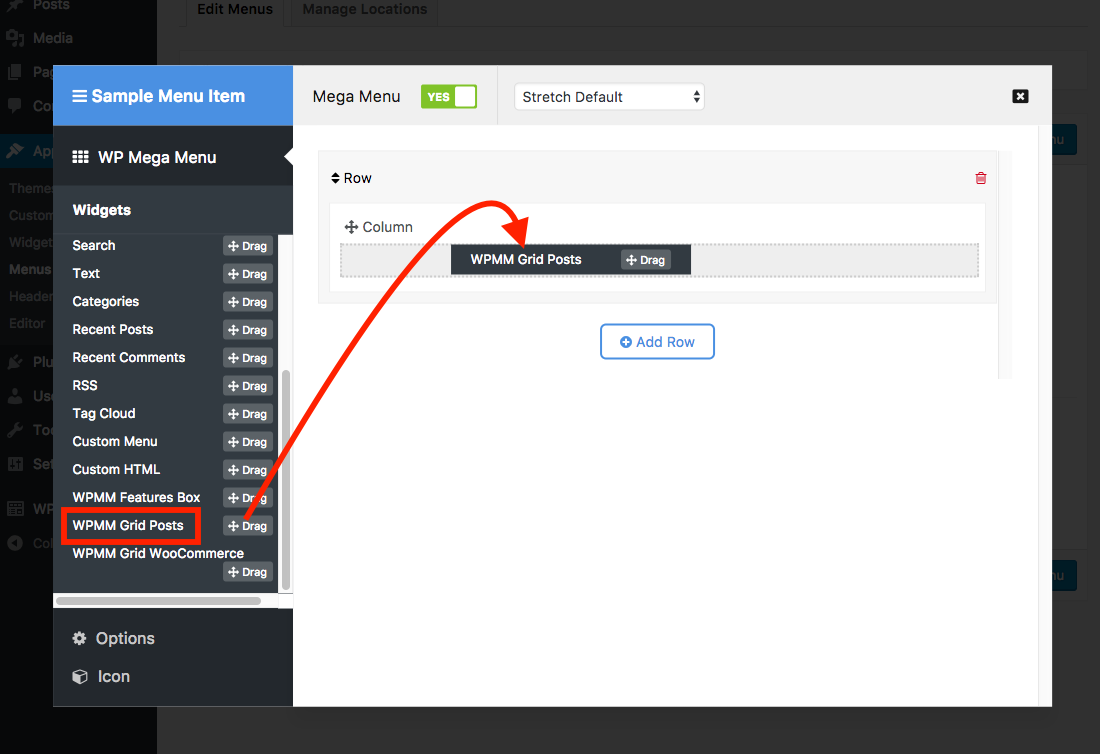The width and height of the screenshot is (1100, 754).
Task: Delete the Row with trash icon
Action: pyautogui.click(x=981, y=178)
